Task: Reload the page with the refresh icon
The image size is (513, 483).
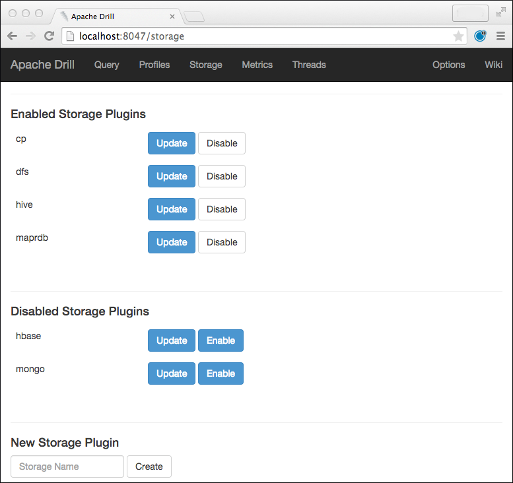Action: pos(49,36)
